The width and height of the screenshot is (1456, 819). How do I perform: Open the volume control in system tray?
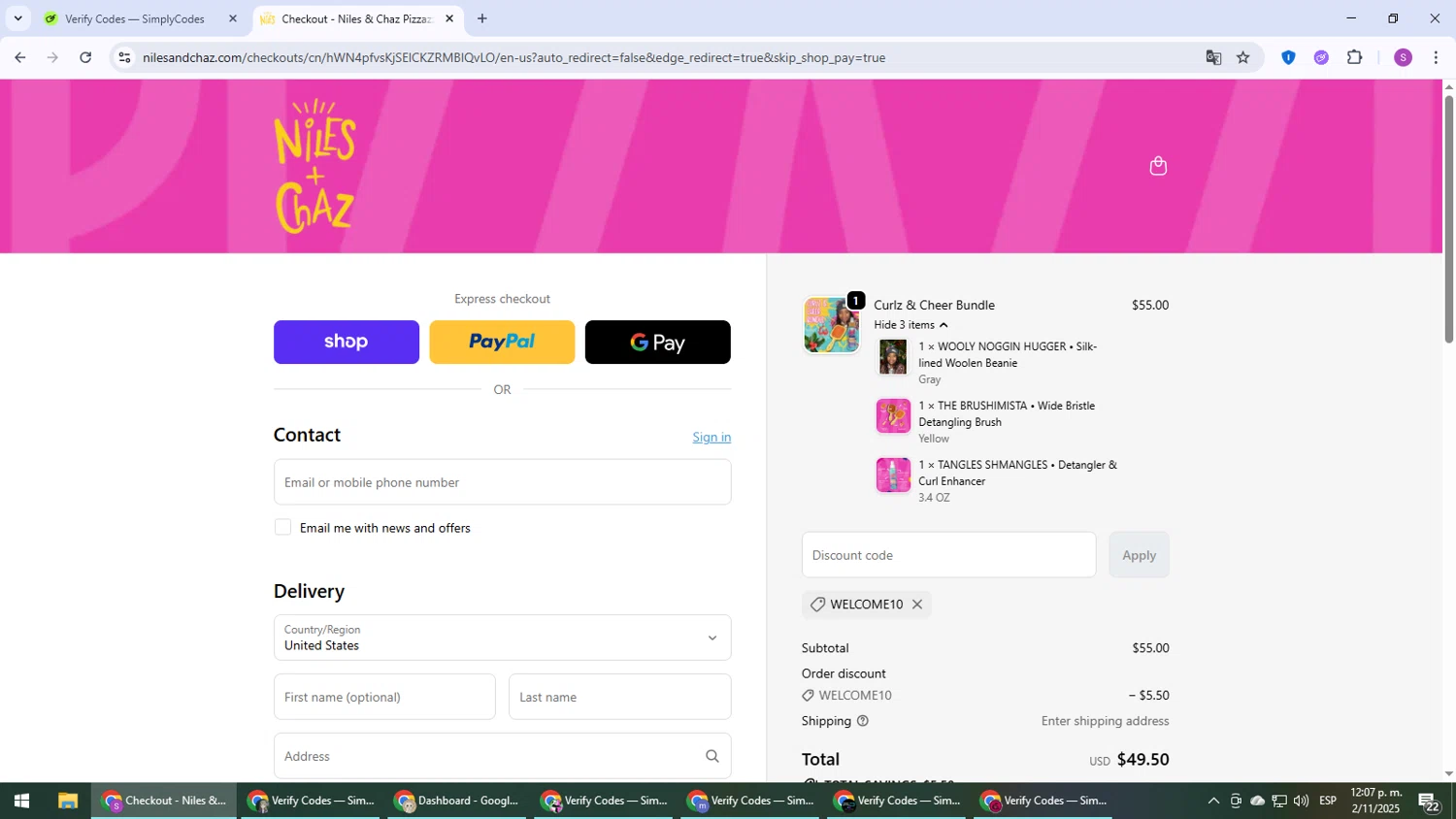click(x=1301, y=801)
